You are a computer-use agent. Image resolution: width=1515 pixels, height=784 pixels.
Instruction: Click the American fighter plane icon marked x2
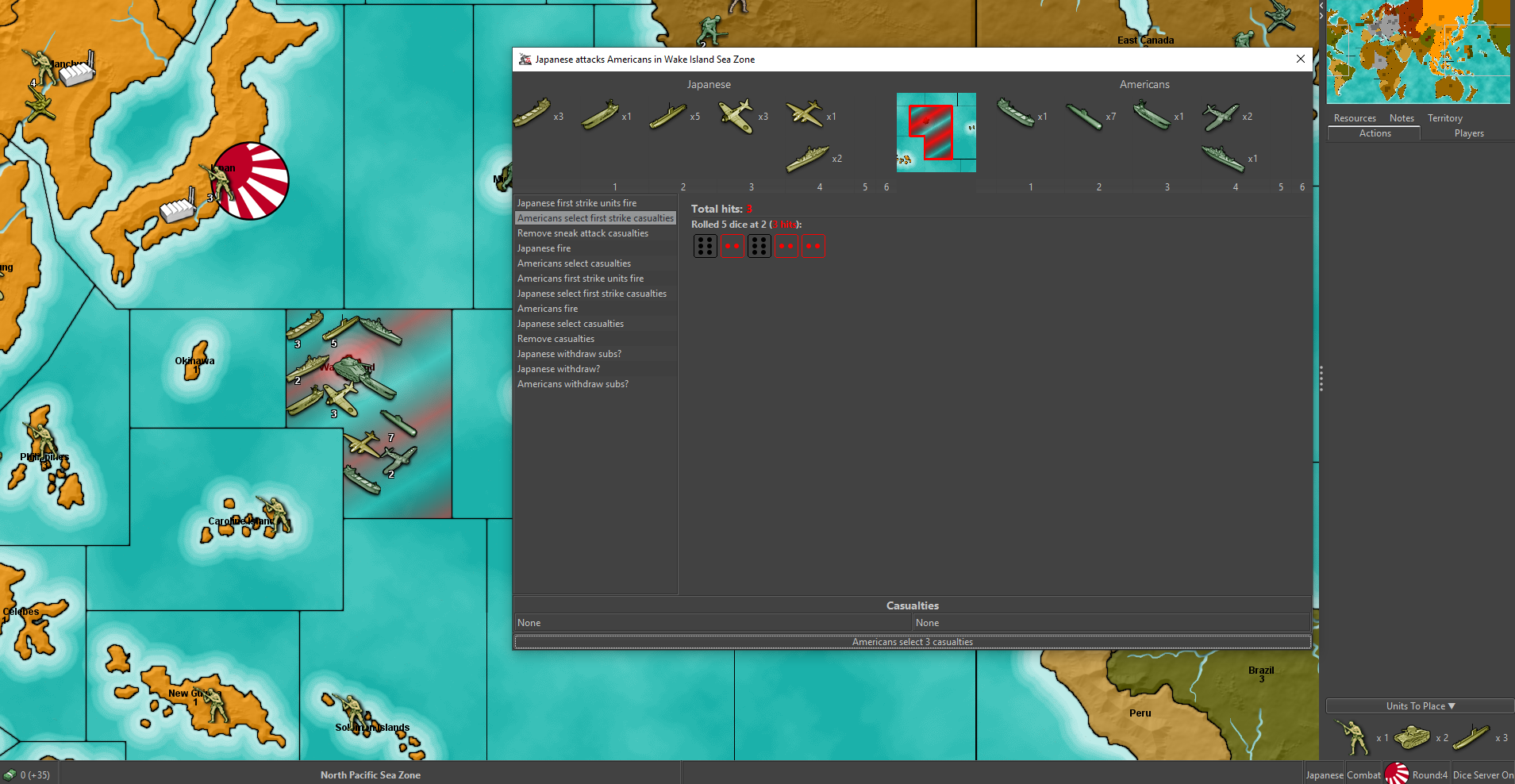tap(1221, 117)
